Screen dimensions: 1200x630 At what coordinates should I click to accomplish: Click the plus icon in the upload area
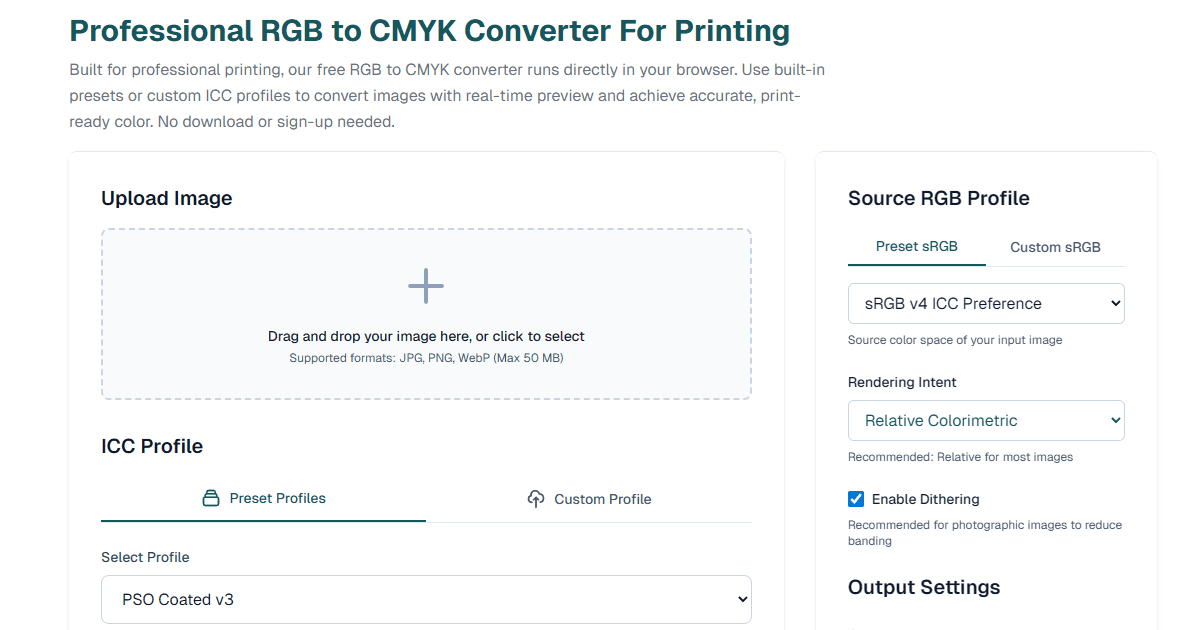click(x=426, y=286)
